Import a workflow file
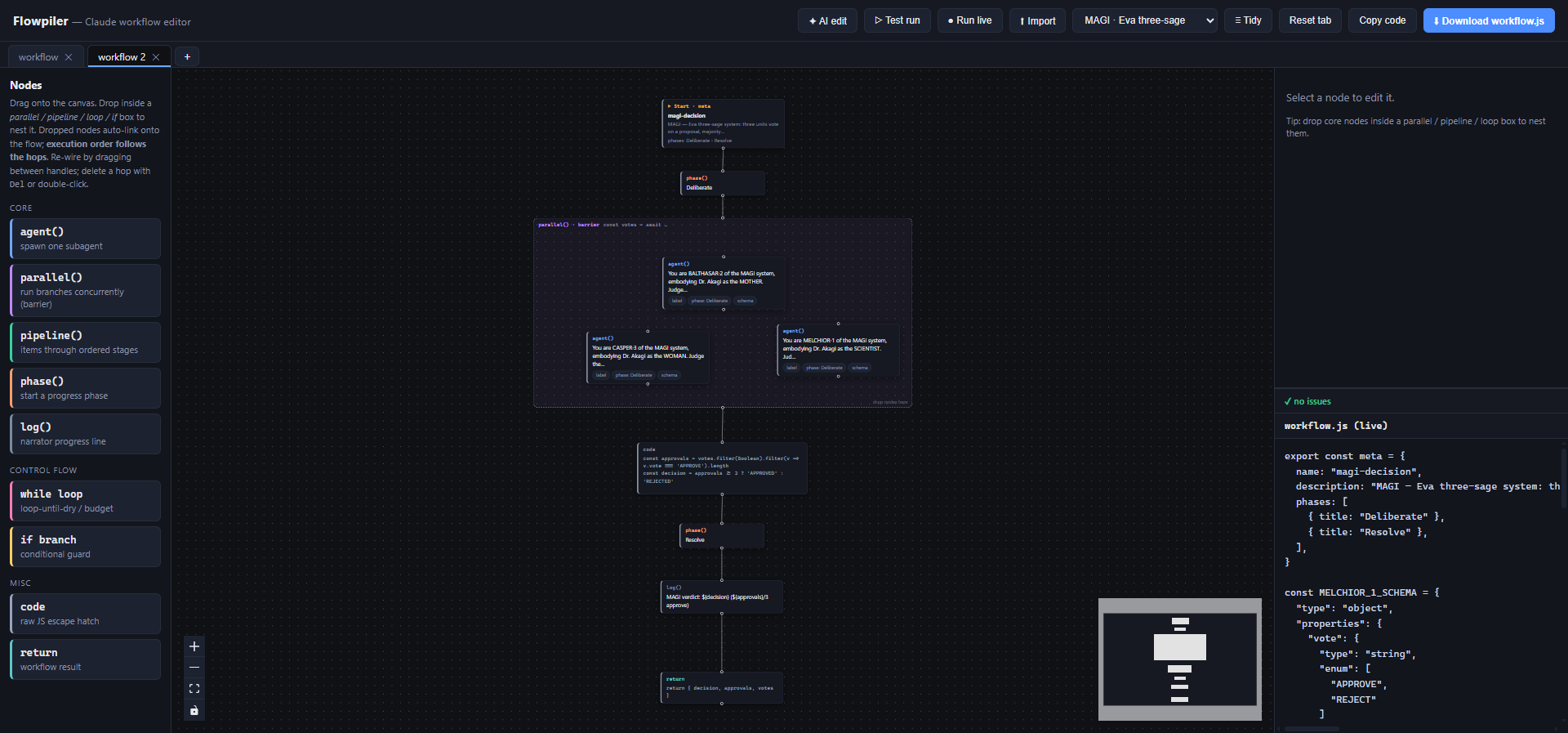 coord(1037,20)
